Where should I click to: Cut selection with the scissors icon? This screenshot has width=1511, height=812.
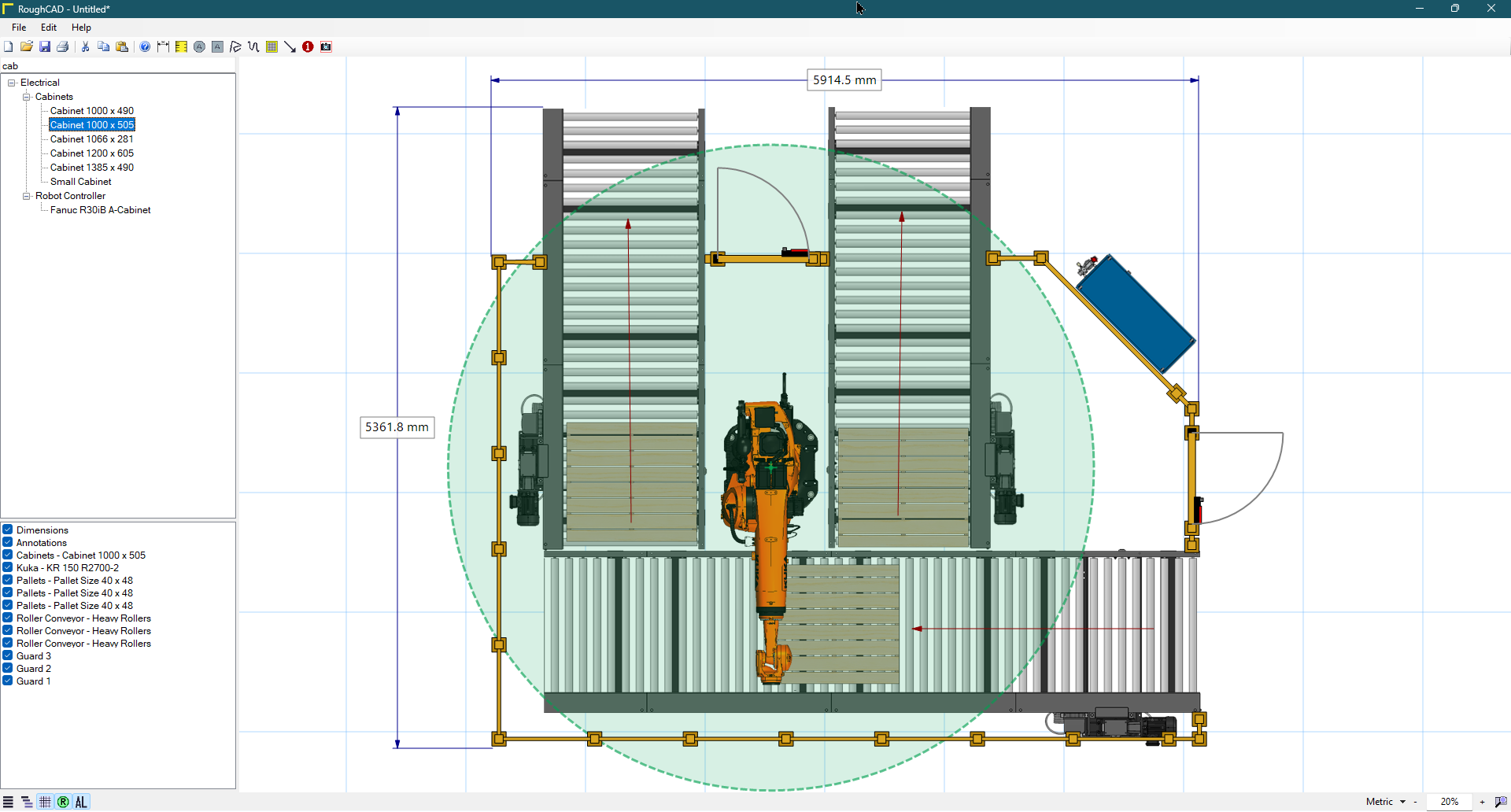(85, 47)
